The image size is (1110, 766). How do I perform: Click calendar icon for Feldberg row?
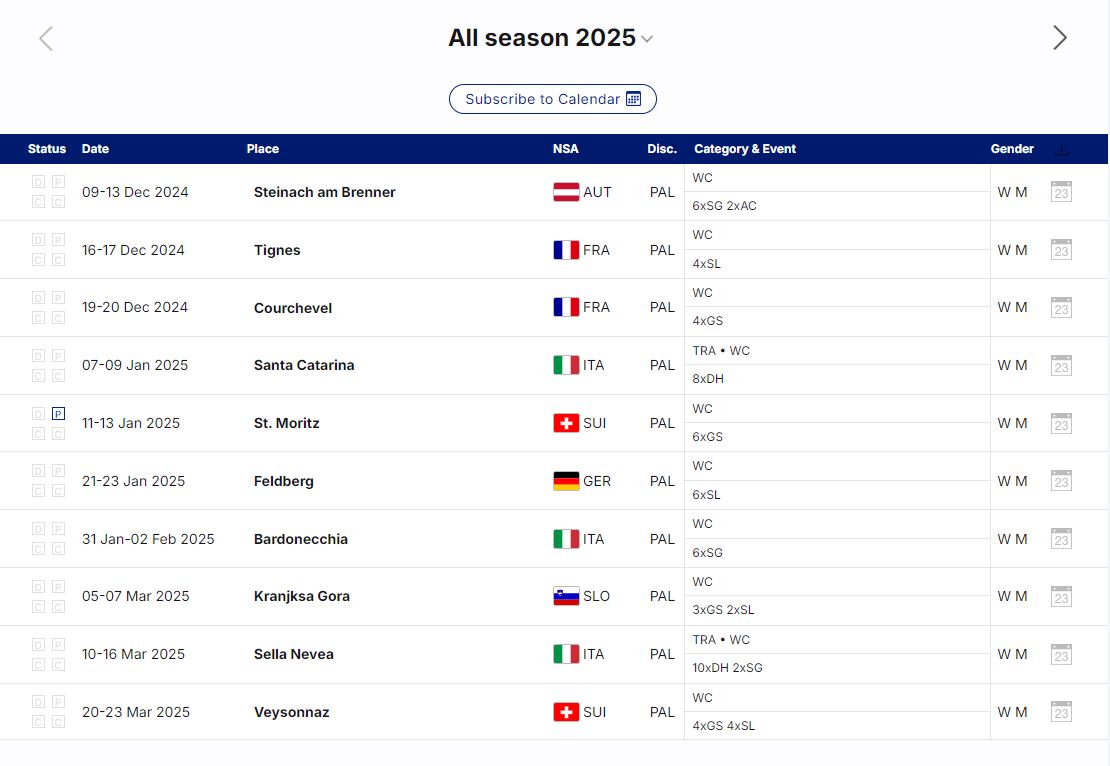[x=1061, y=481]
